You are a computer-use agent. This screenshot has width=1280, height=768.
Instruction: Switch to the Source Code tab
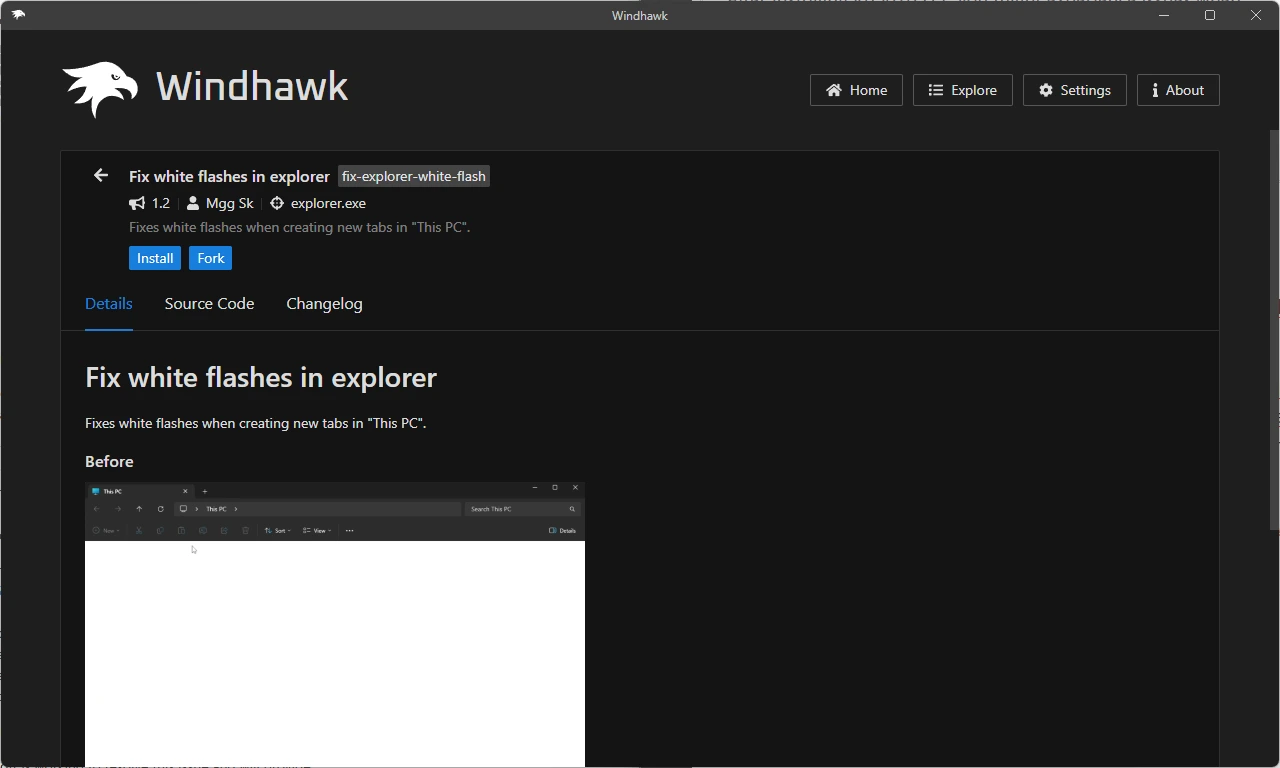pos(209,304)
